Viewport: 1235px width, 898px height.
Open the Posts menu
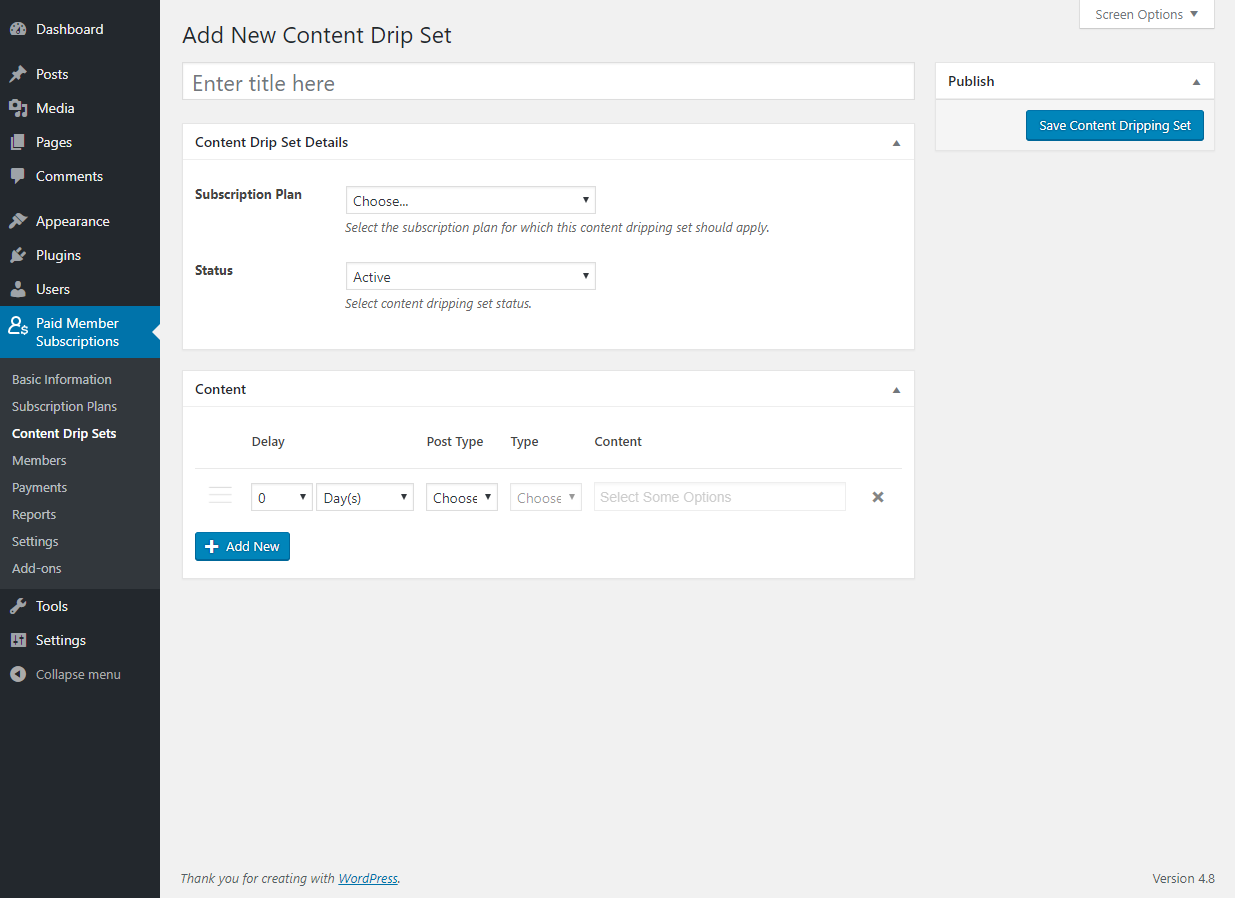tap(80, 74)
